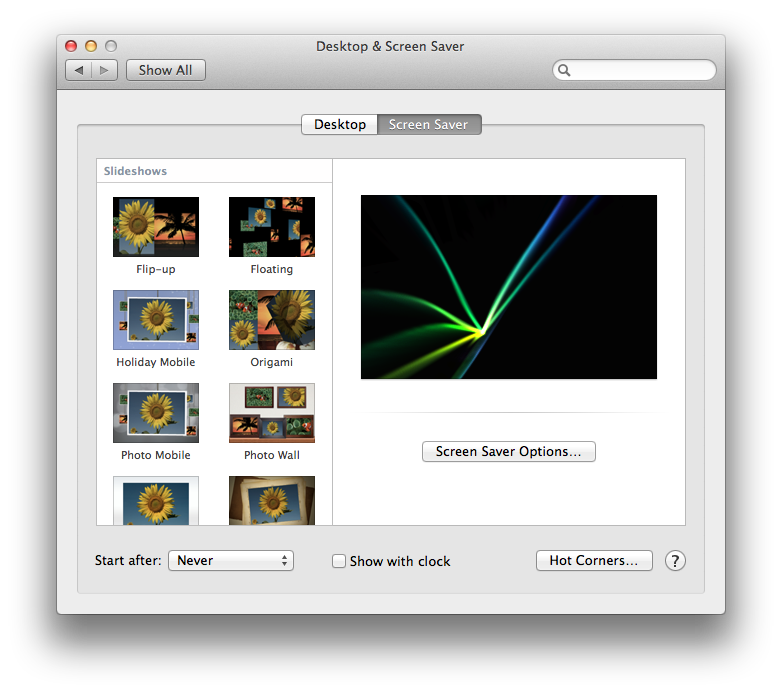782x693 pixels.
Task: Open the Start after dropdown
Action: tap(231, 560)
